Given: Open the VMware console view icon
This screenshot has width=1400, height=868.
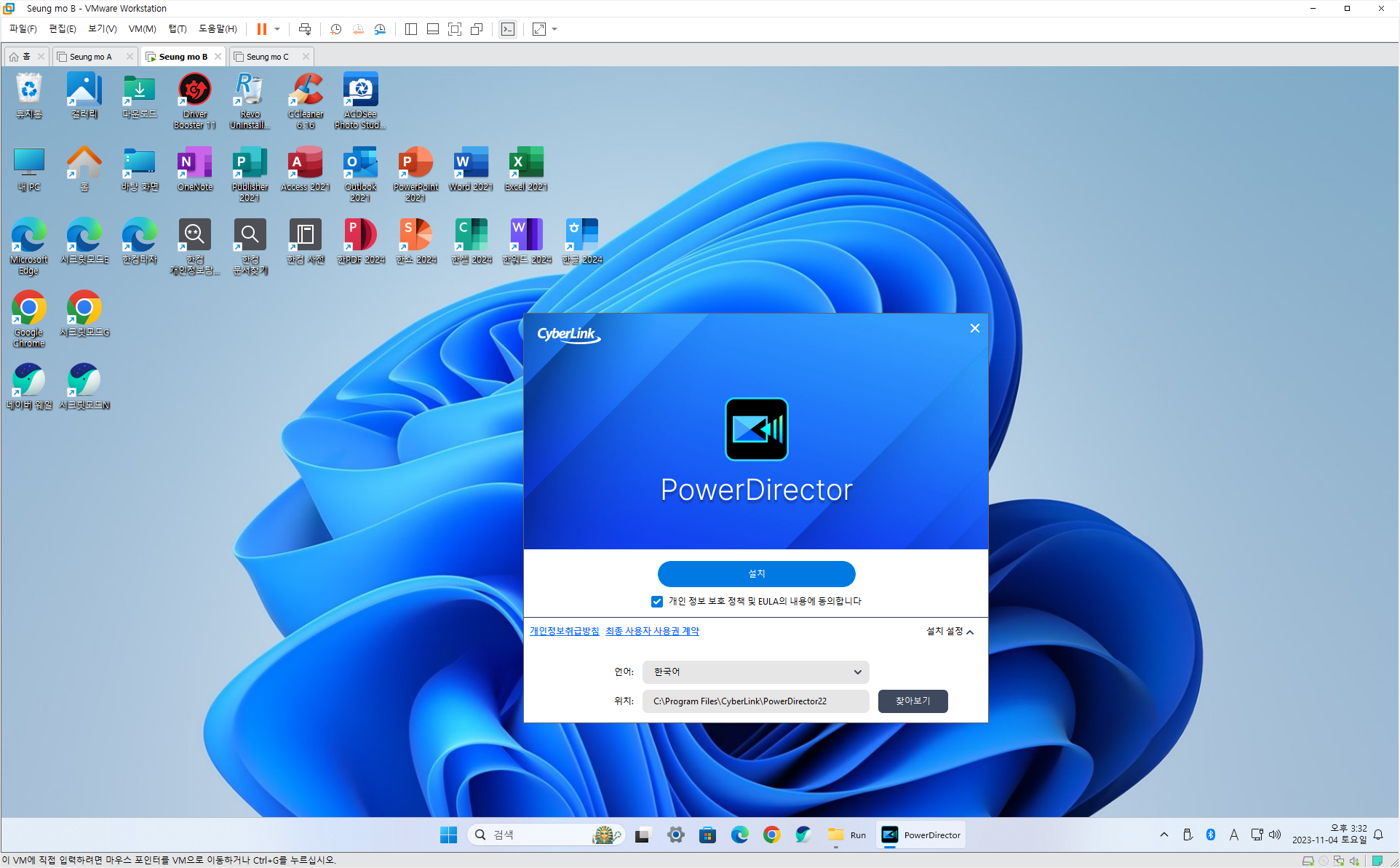Looking at the screenshot, I should (508, 29).
